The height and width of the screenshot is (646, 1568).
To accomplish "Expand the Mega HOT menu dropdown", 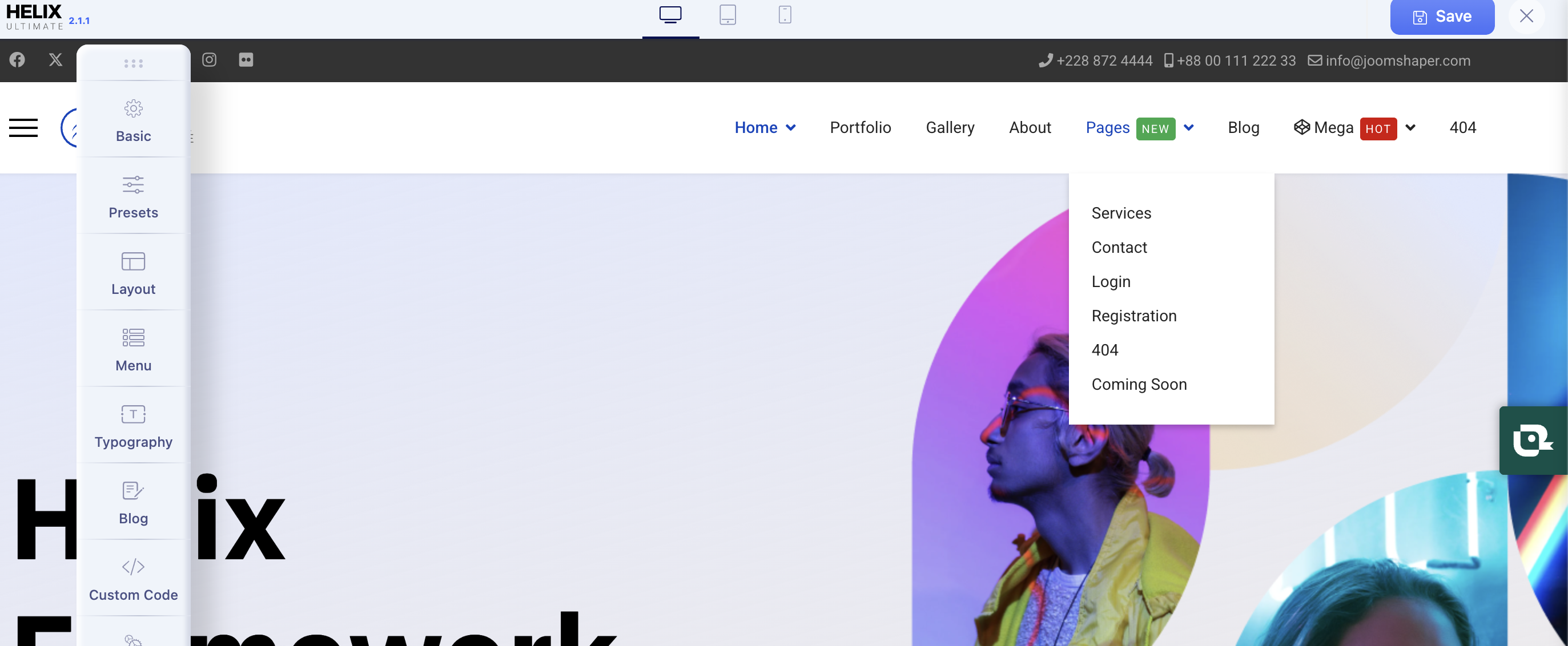I will click(x=1411, y=128).
